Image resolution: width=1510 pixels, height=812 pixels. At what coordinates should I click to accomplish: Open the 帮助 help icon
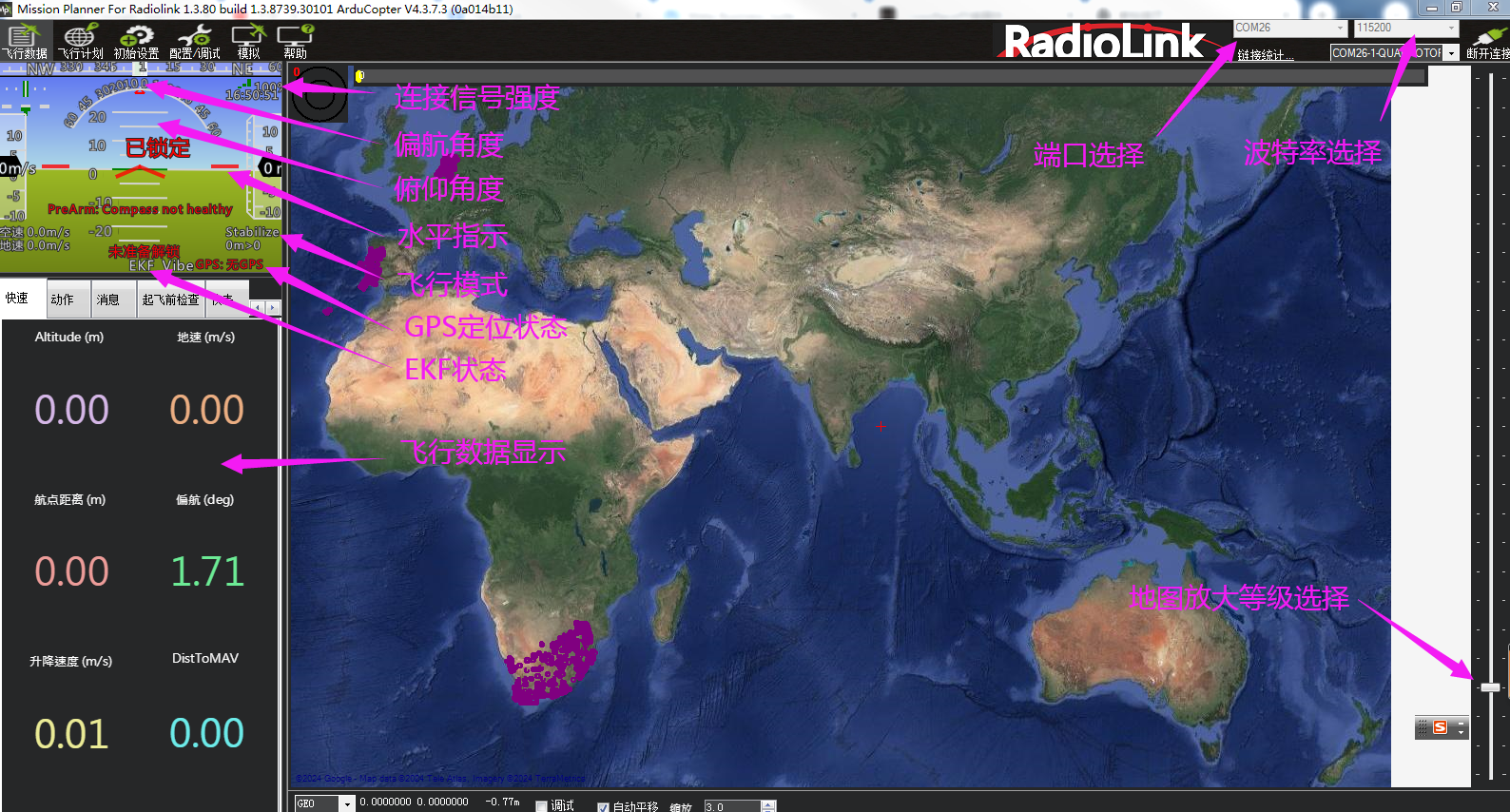coord(296,41)
